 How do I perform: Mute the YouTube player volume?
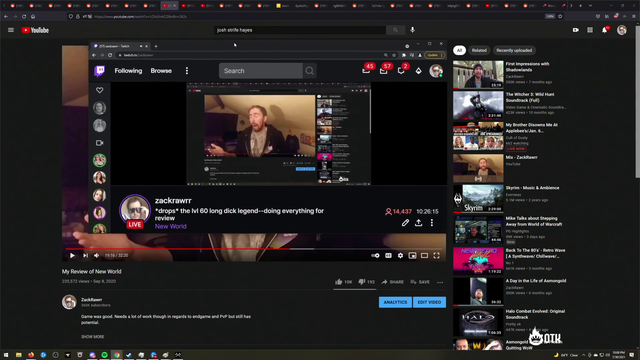pyautogui.click(x=97, y=256)
